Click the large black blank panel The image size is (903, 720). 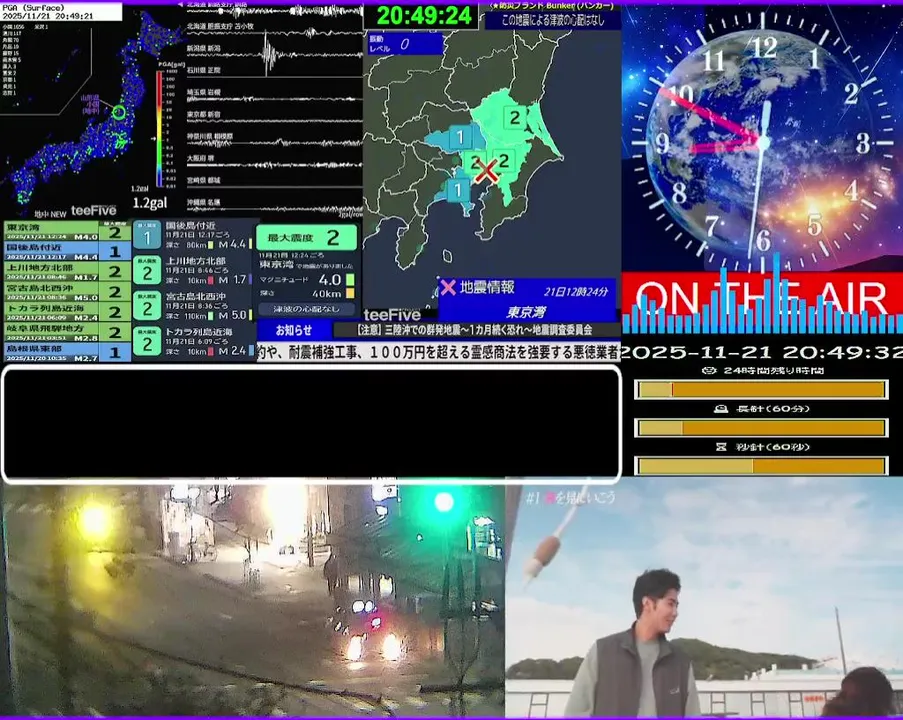312,423
